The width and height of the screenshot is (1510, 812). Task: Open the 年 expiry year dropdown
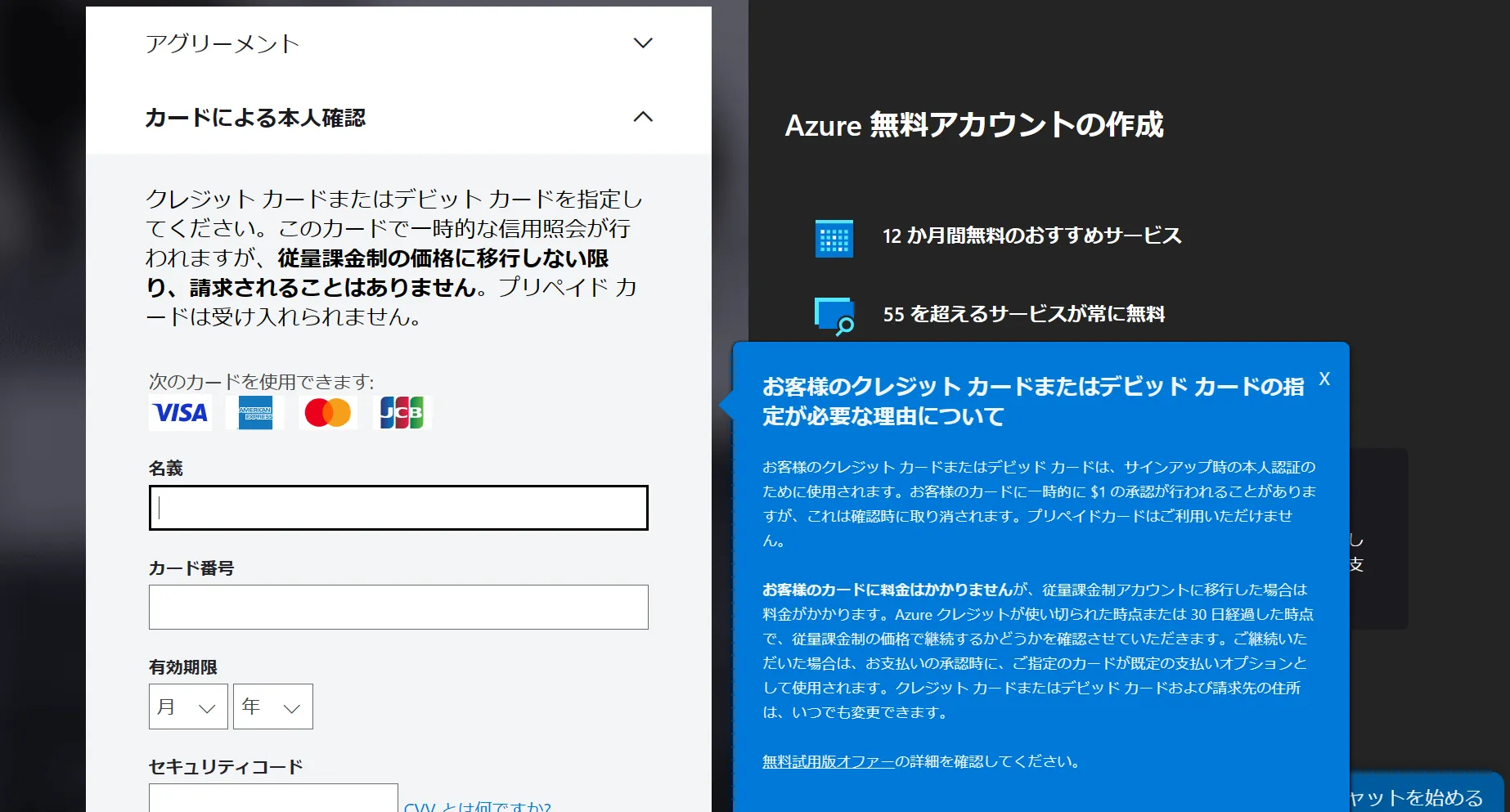tap(273, 707)
